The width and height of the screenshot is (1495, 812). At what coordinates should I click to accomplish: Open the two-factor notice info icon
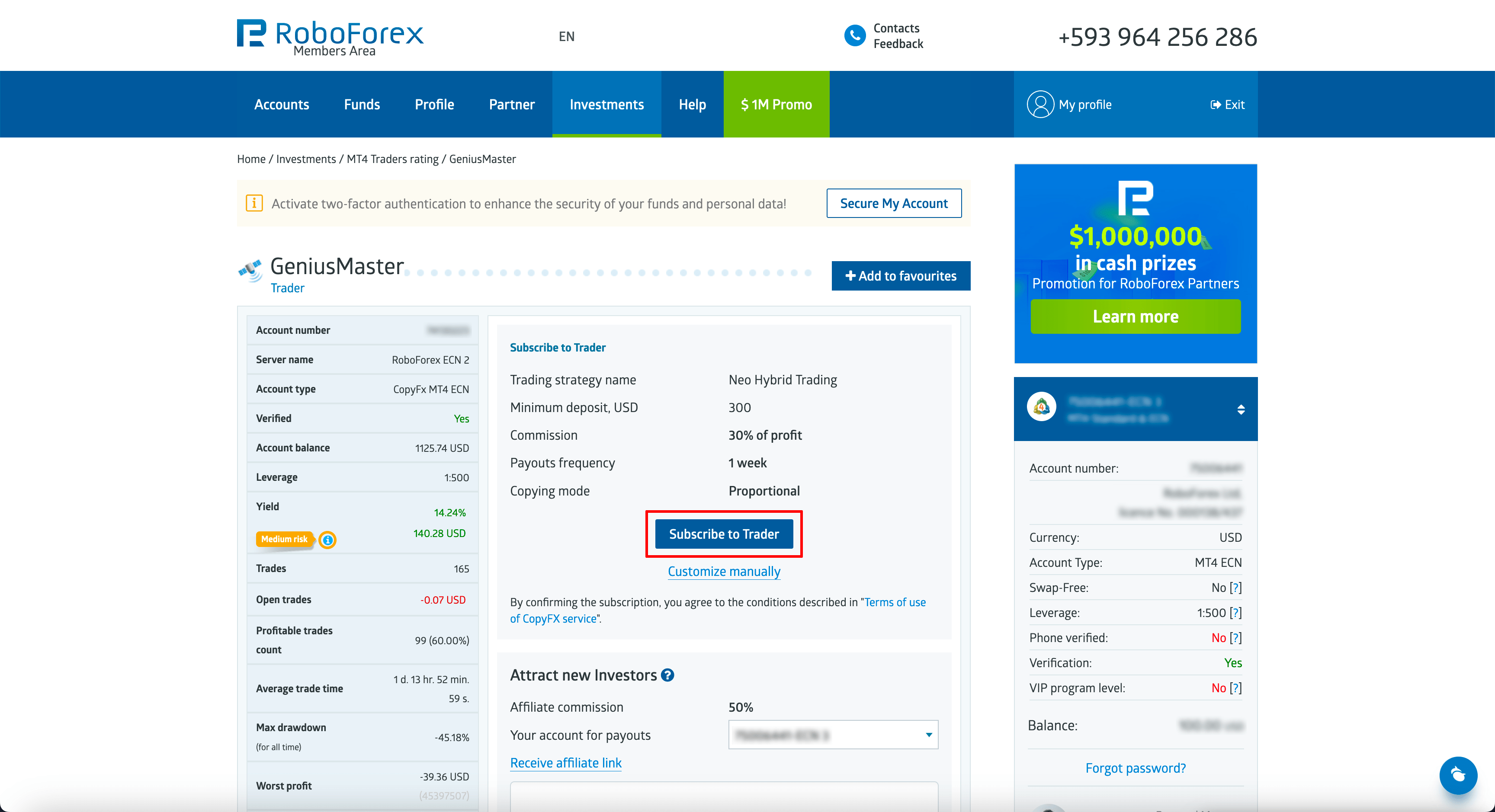click(x=254, y=203)
